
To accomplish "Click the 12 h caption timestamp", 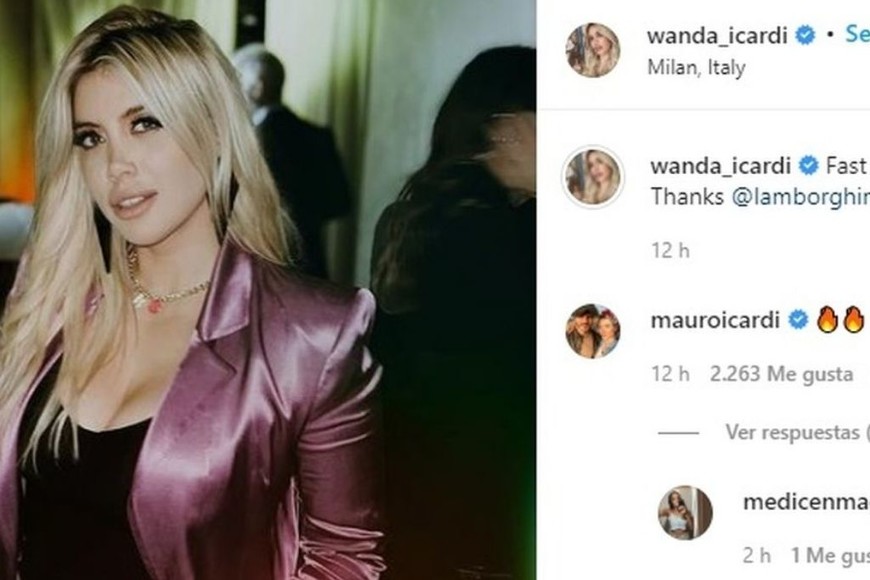I will tap(670, 251).
